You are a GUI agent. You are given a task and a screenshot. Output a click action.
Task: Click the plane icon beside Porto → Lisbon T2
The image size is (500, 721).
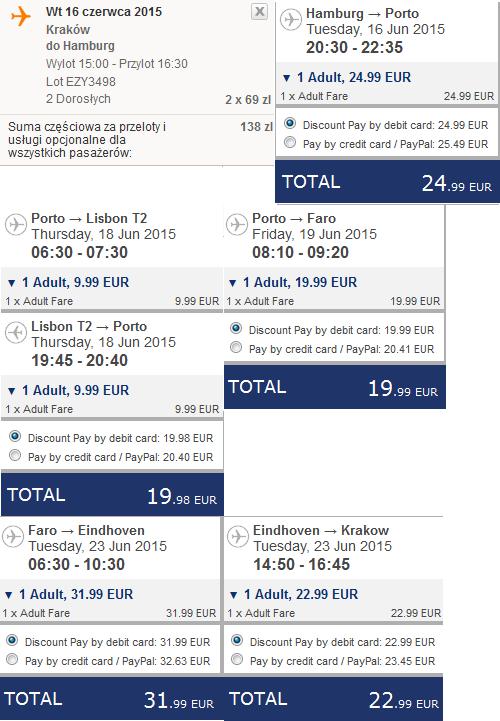(x=16, y=225)
